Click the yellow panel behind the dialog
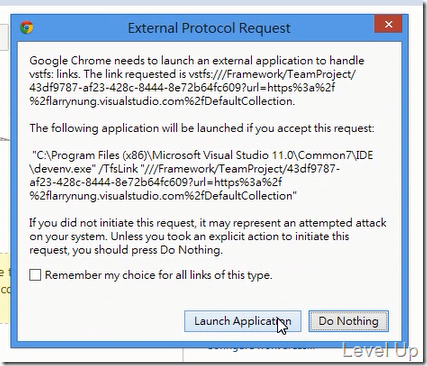Viewport: 427px width, 366px height. pyautogui.click(x=5, y=288)
